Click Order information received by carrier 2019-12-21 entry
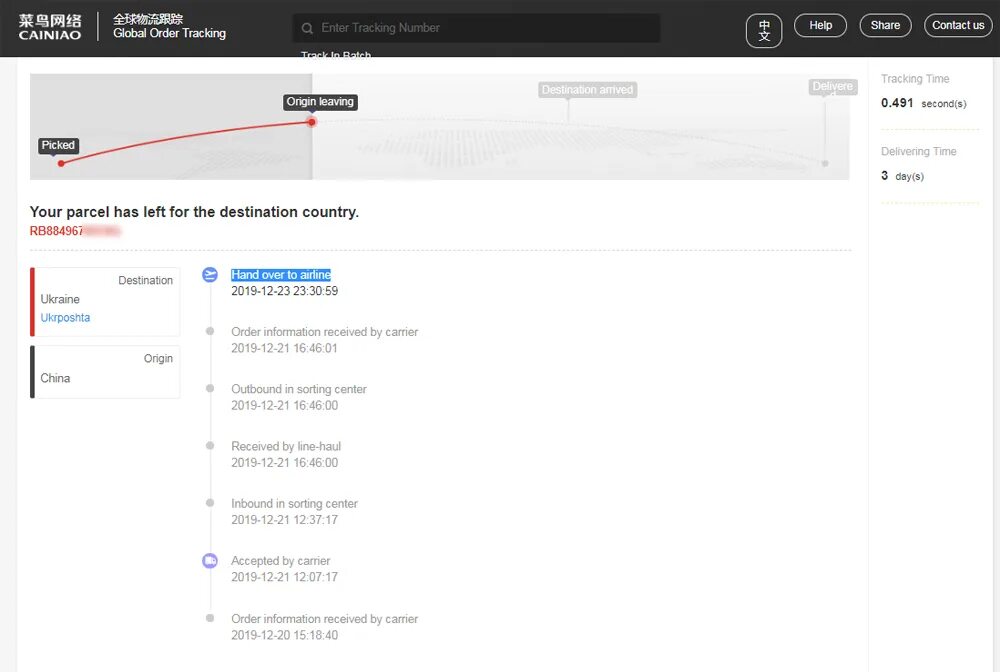The height and width of the screenshot is (672, 1000). point(324,340)
